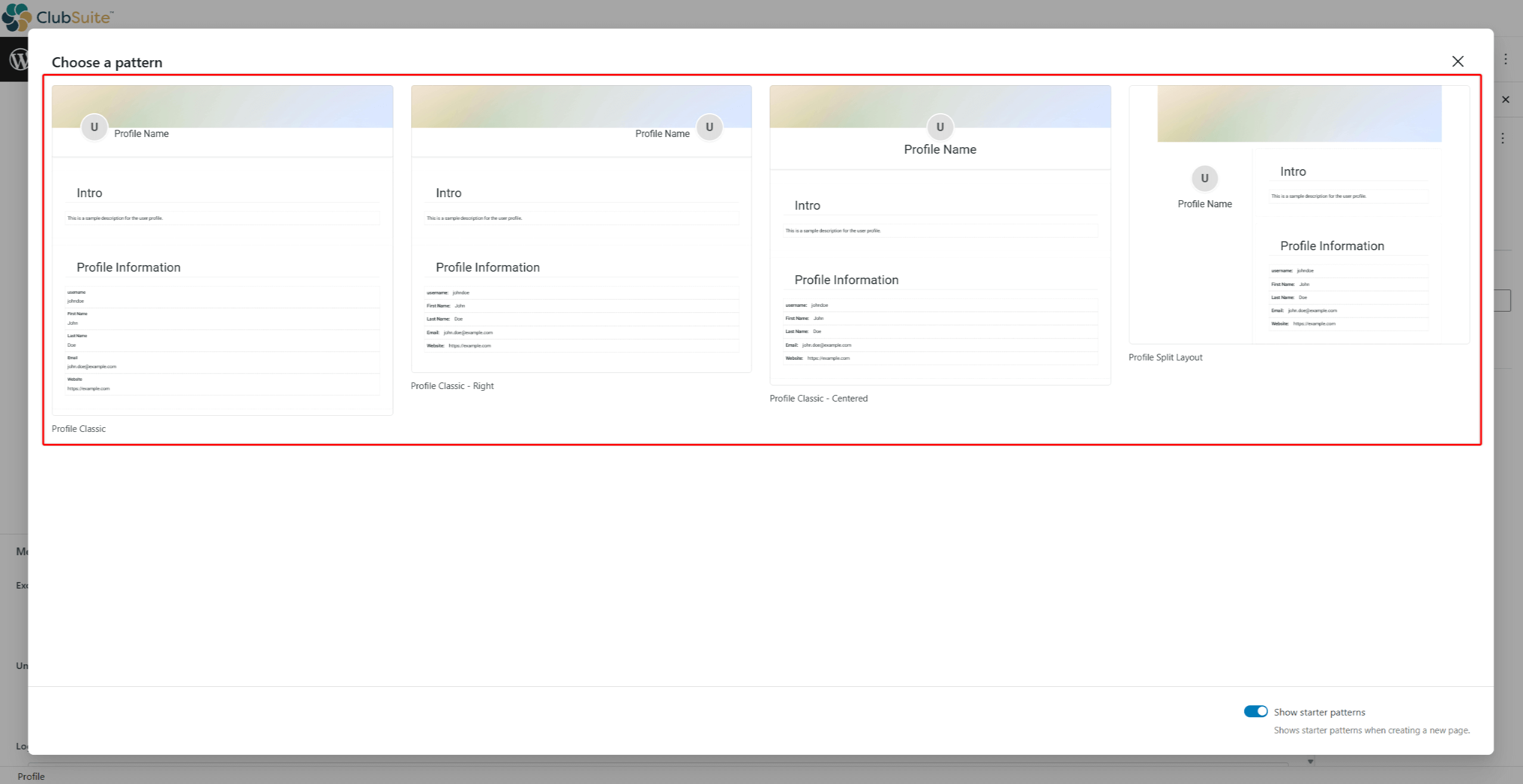Click the U avatar in Profile Classic - Right preview
The width and height of the screenshot is (1523, 784).
pos(708,127)
